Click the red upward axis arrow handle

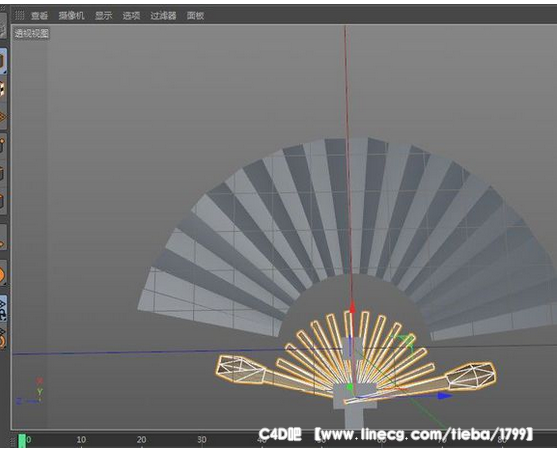(352, 307)
